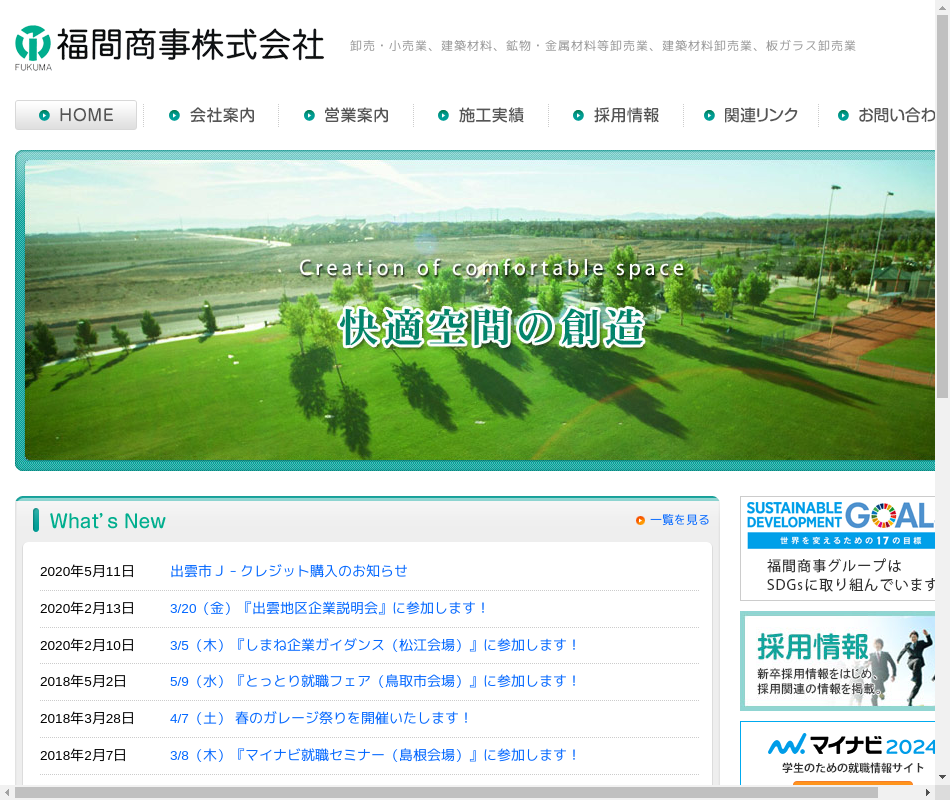Click the 一覧を見る link

click(679, 520)
